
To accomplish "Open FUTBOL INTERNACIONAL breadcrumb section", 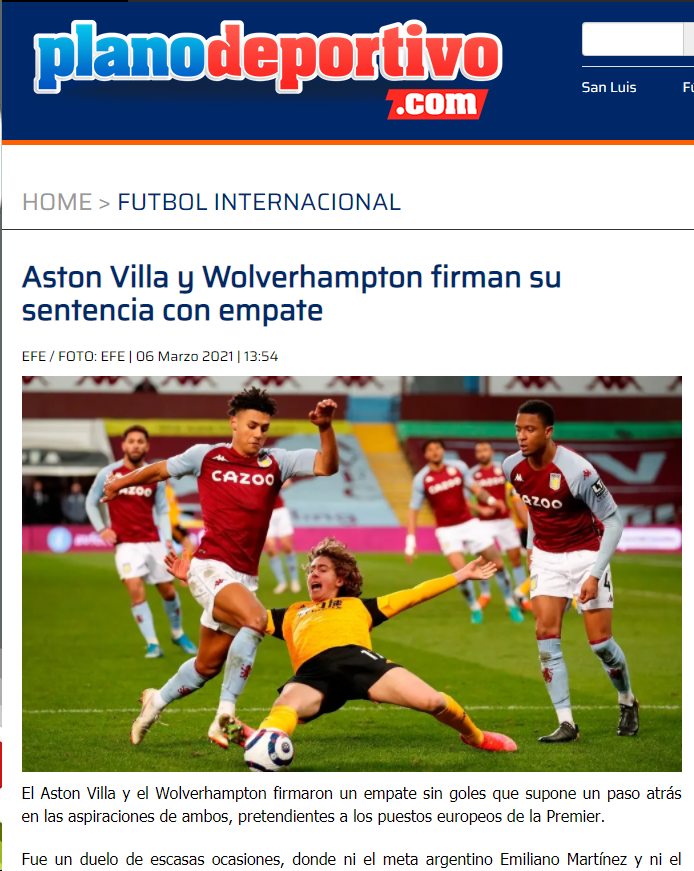I will click(x=259, y=202).
